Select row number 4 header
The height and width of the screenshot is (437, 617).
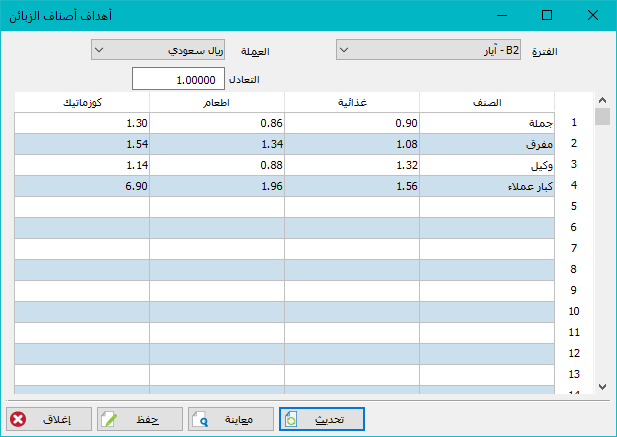574,186
